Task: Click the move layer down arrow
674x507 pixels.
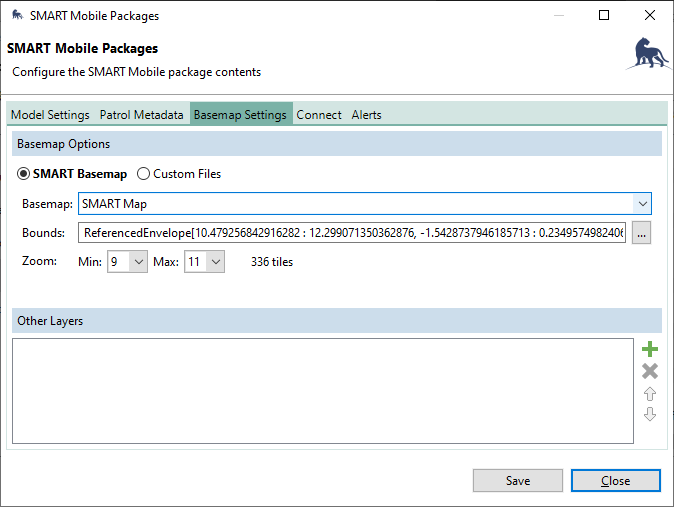Action: click(x=650, y=414)
